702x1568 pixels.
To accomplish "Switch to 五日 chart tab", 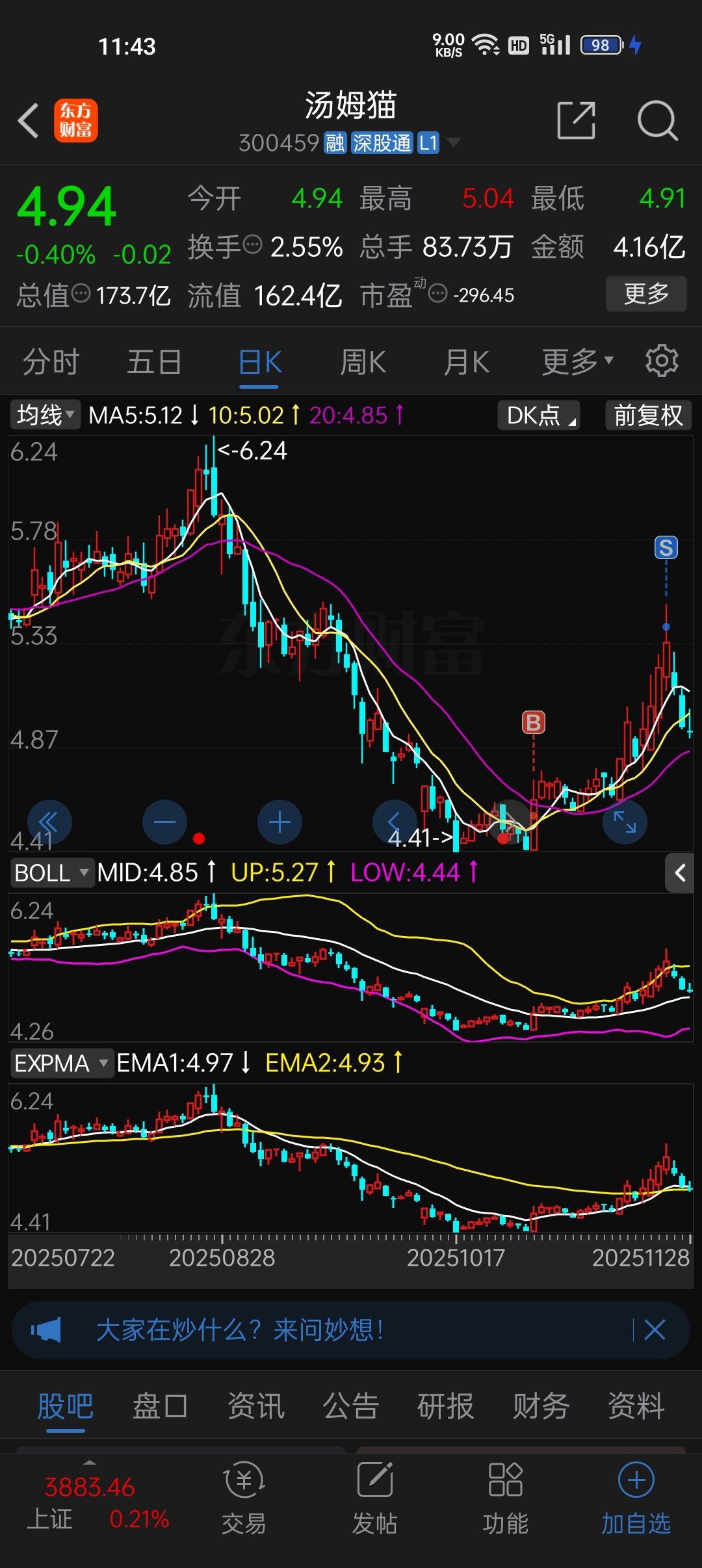I will (154, 361).
